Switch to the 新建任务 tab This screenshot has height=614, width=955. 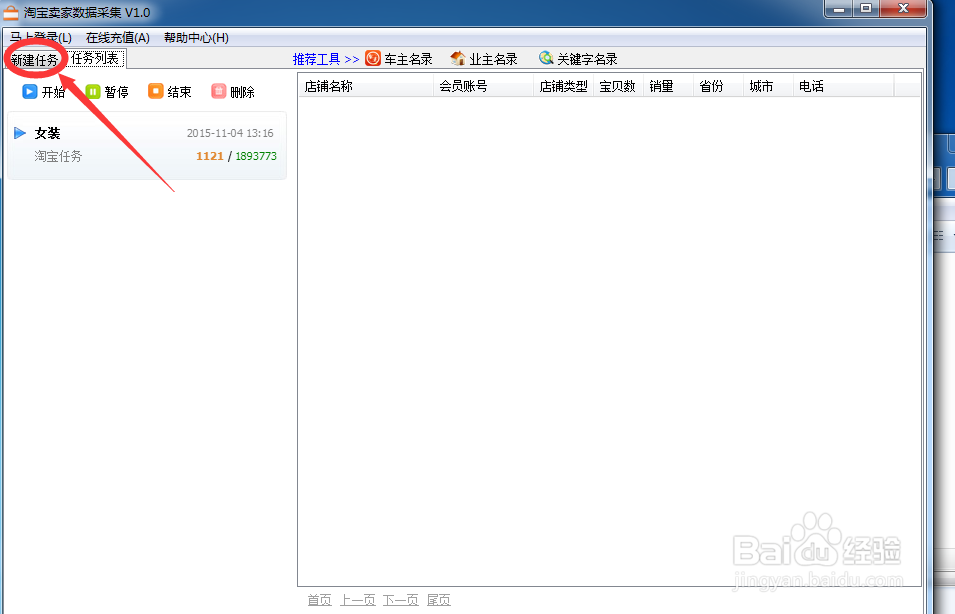pyautogui.click(x=33, y=58)
